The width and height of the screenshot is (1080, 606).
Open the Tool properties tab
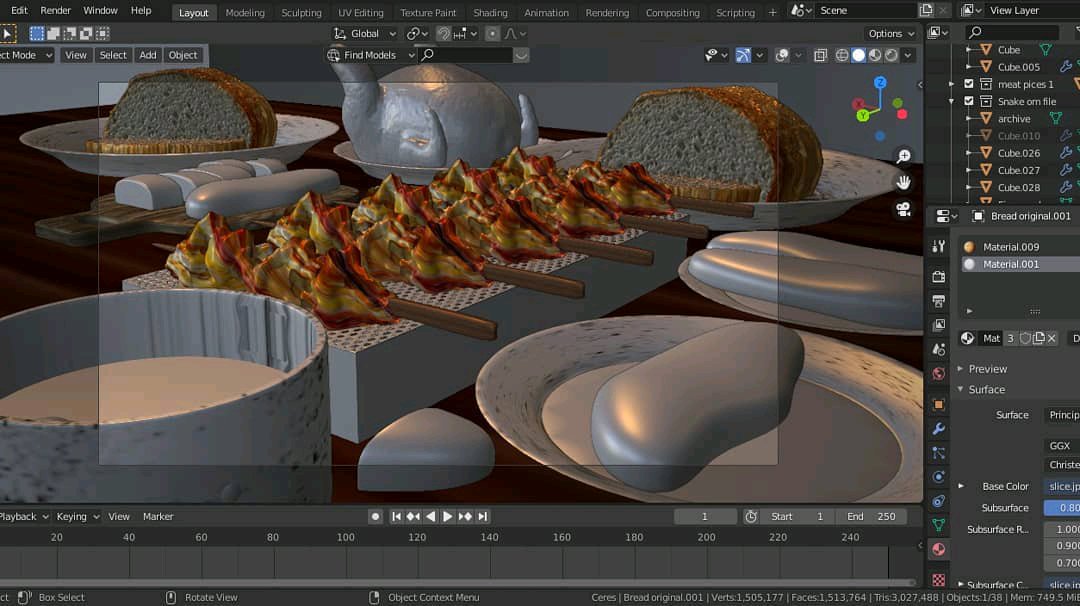938,247
